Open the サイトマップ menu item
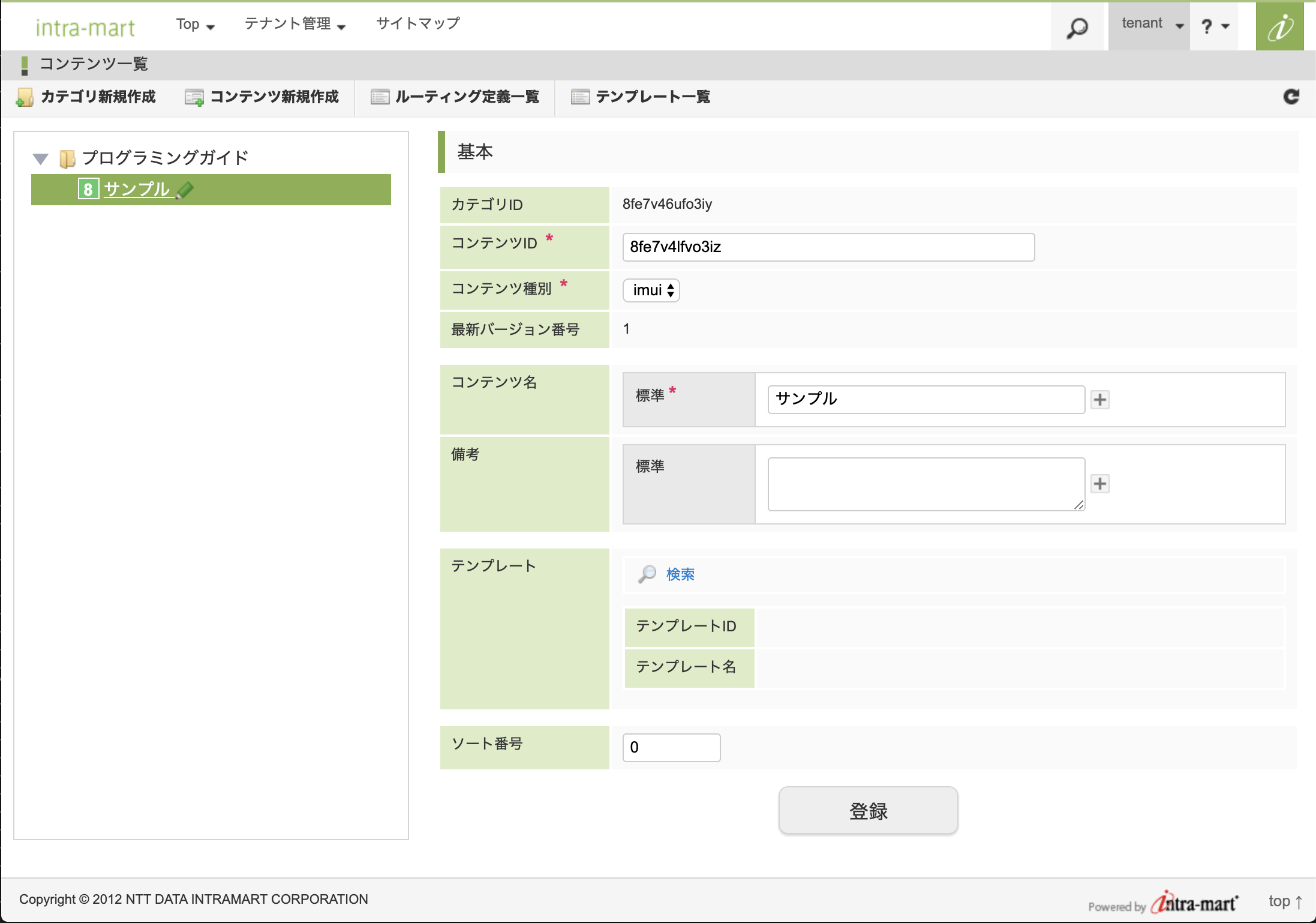This screenshot has width=1316, height=923. [x=418, y=23]
